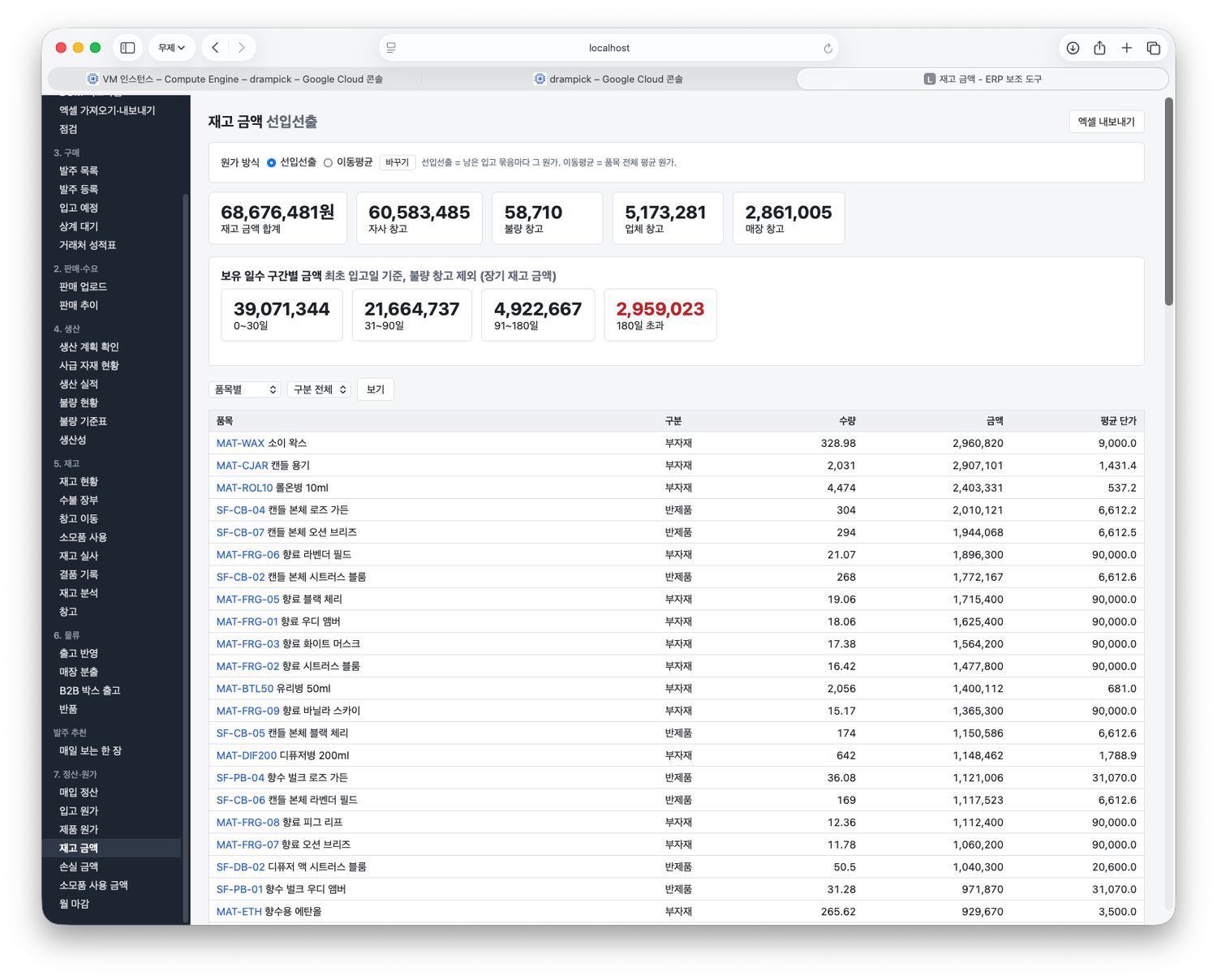Image resolution: width=1217 pixels, height=980 pixels.
Task: Switch to the drampick Google Cloud 콘솔 tab
Action: click(608, 79)
